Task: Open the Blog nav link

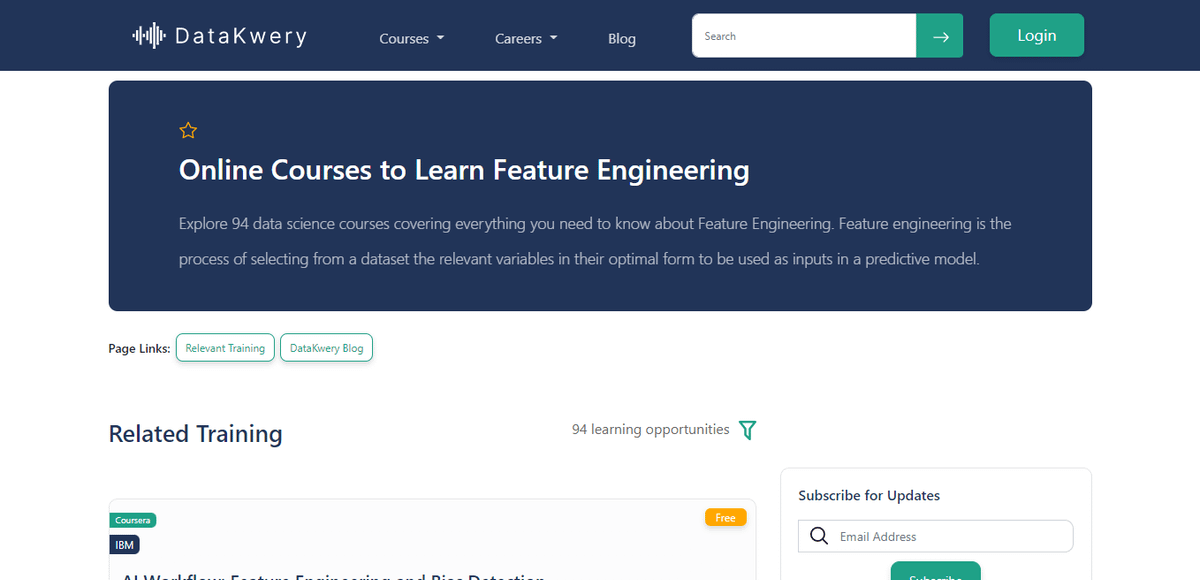Action: click(x=622, y=38)
